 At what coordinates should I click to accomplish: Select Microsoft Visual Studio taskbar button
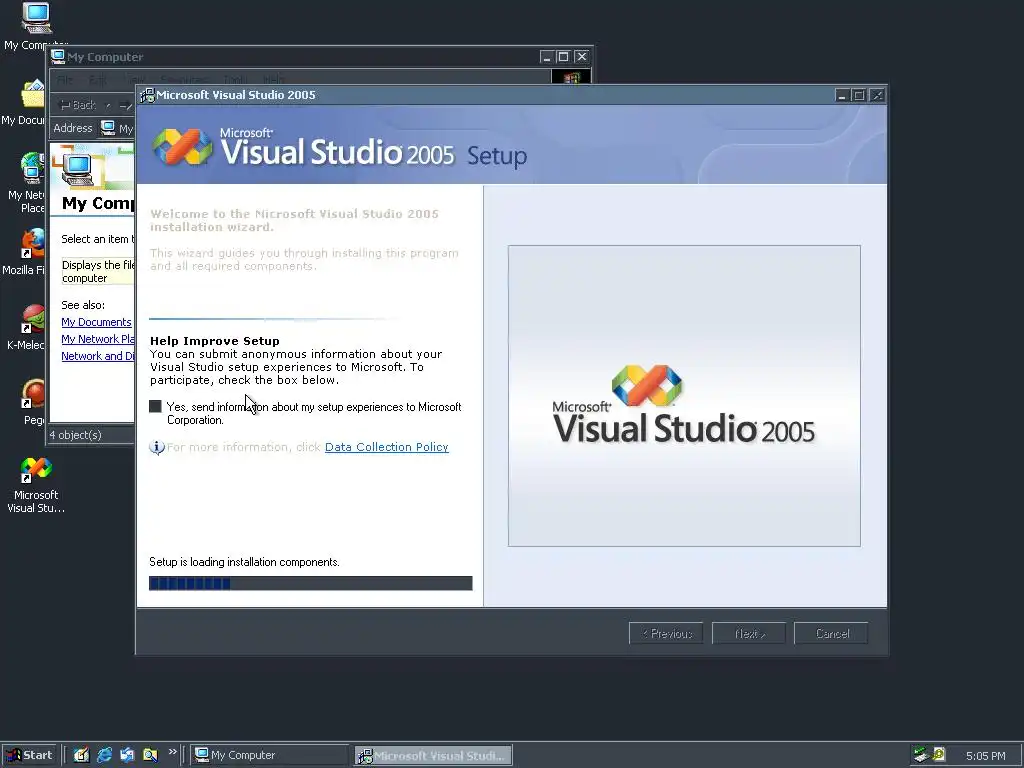(434, 755)
